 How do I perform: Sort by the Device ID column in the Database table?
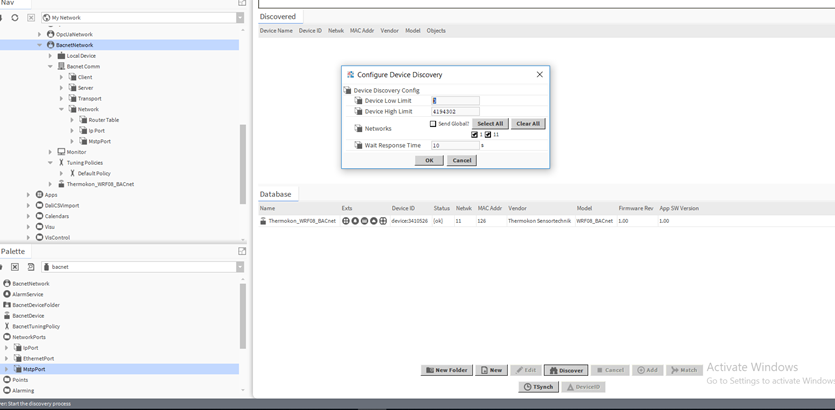pos(403,208)
